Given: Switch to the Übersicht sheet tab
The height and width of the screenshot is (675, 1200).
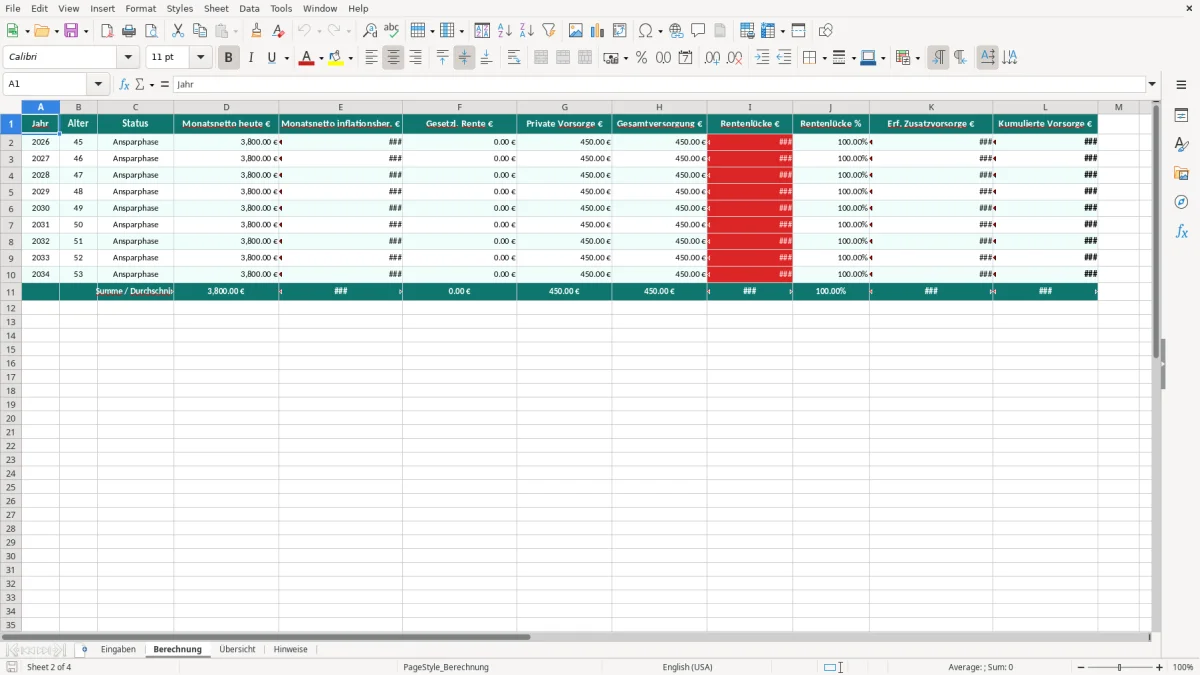Looking at the screenshot, I should coord(237,649).
